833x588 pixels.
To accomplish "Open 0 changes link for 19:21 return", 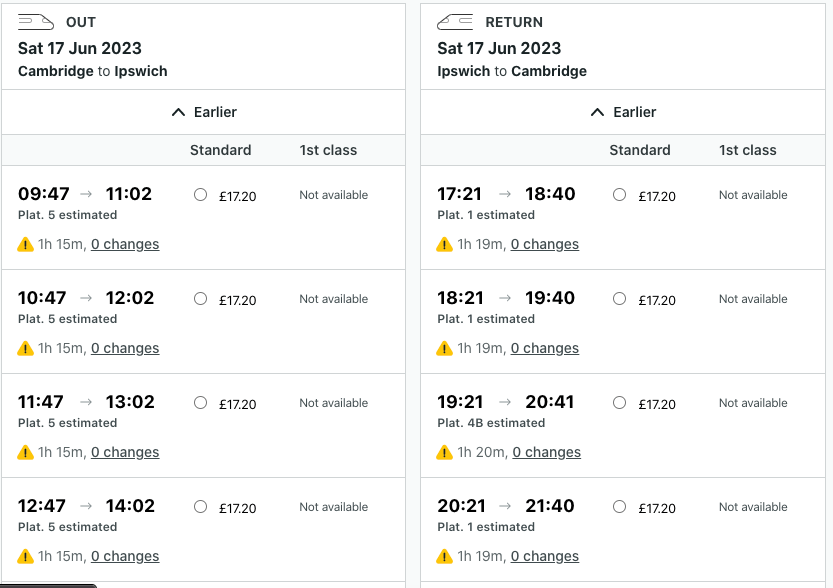I will coord(546,452).
